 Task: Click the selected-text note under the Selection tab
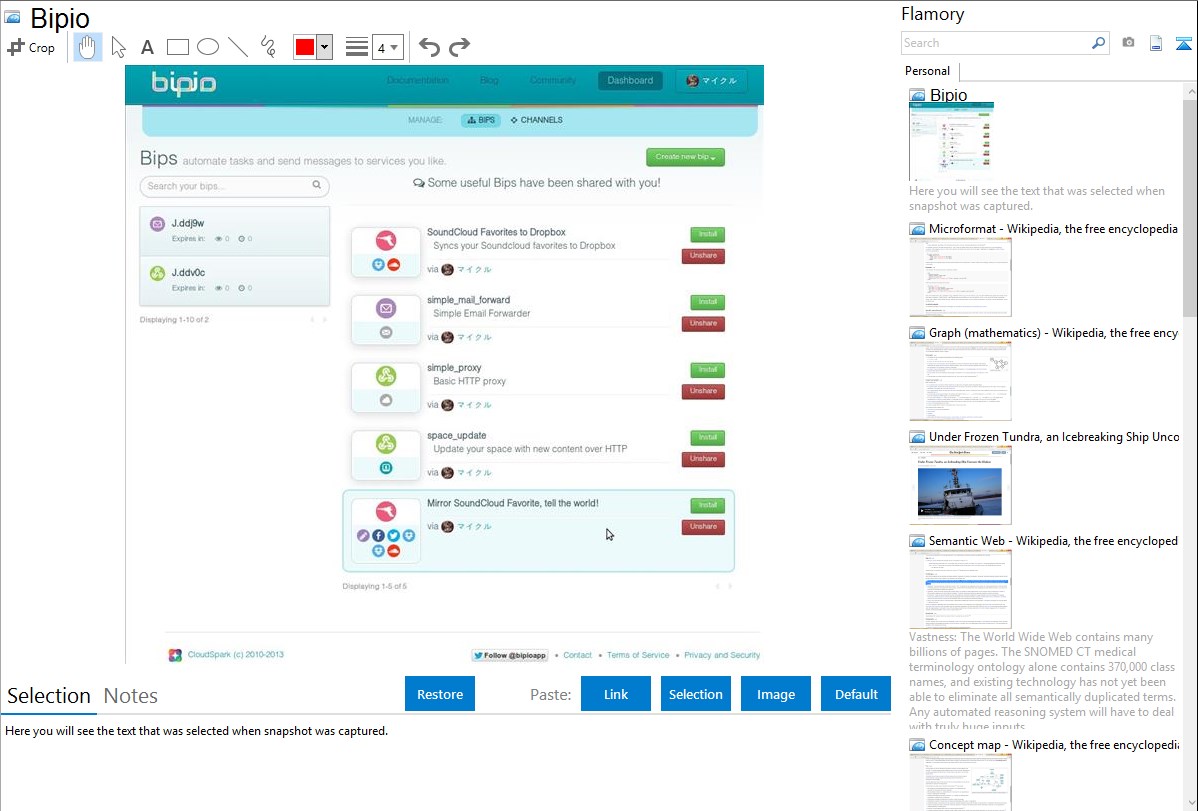(196, 731)
